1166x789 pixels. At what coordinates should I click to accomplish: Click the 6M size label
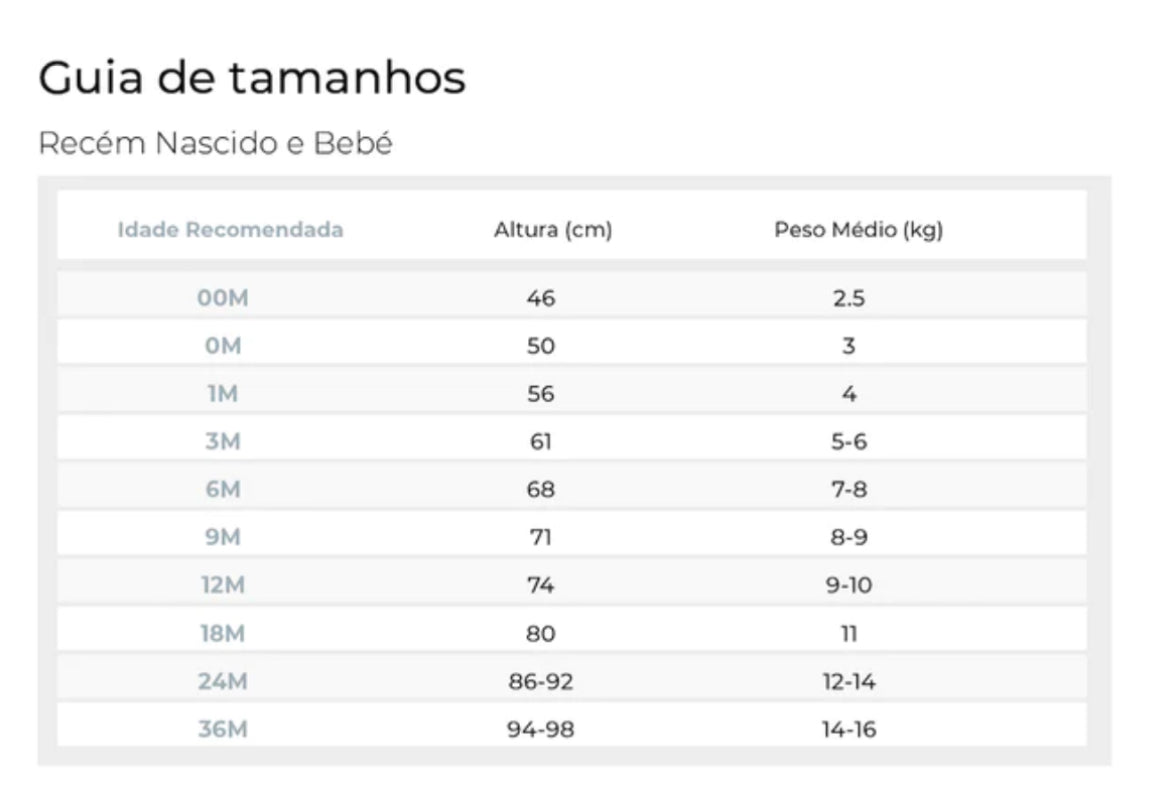click(x=223, y=490)
